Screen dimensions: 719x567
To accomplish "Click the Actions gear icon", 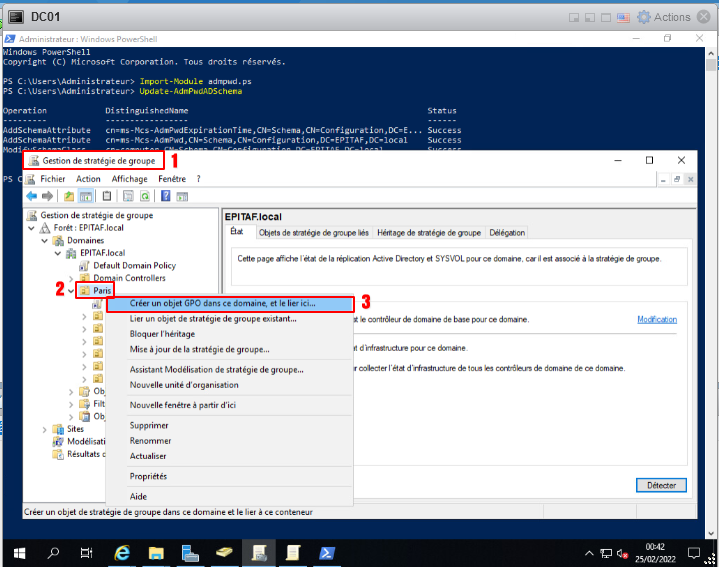I will 643,17.
